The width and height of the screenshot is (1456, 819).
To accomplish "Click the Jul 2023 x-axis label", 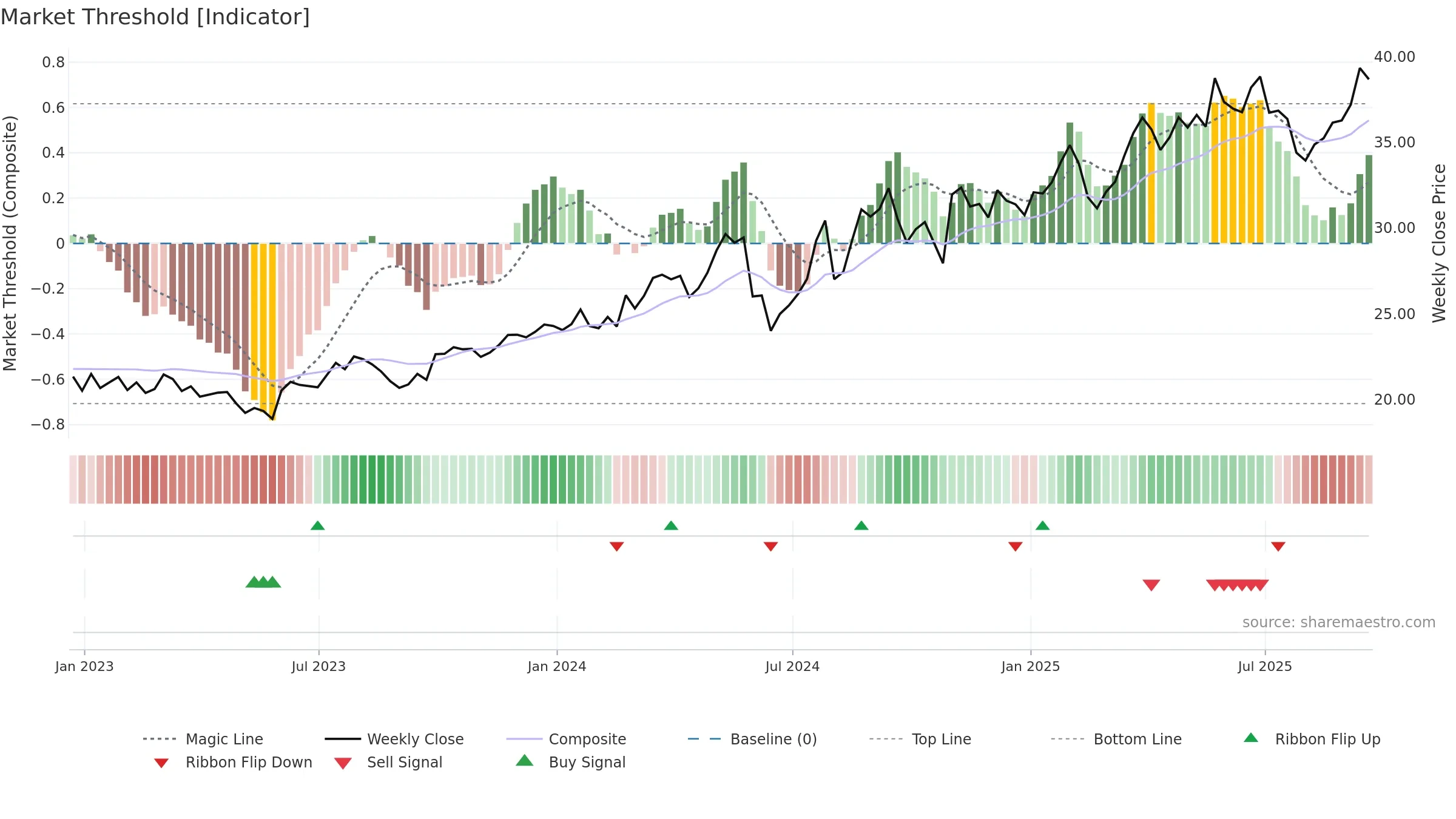I will [x=318, y=667].
